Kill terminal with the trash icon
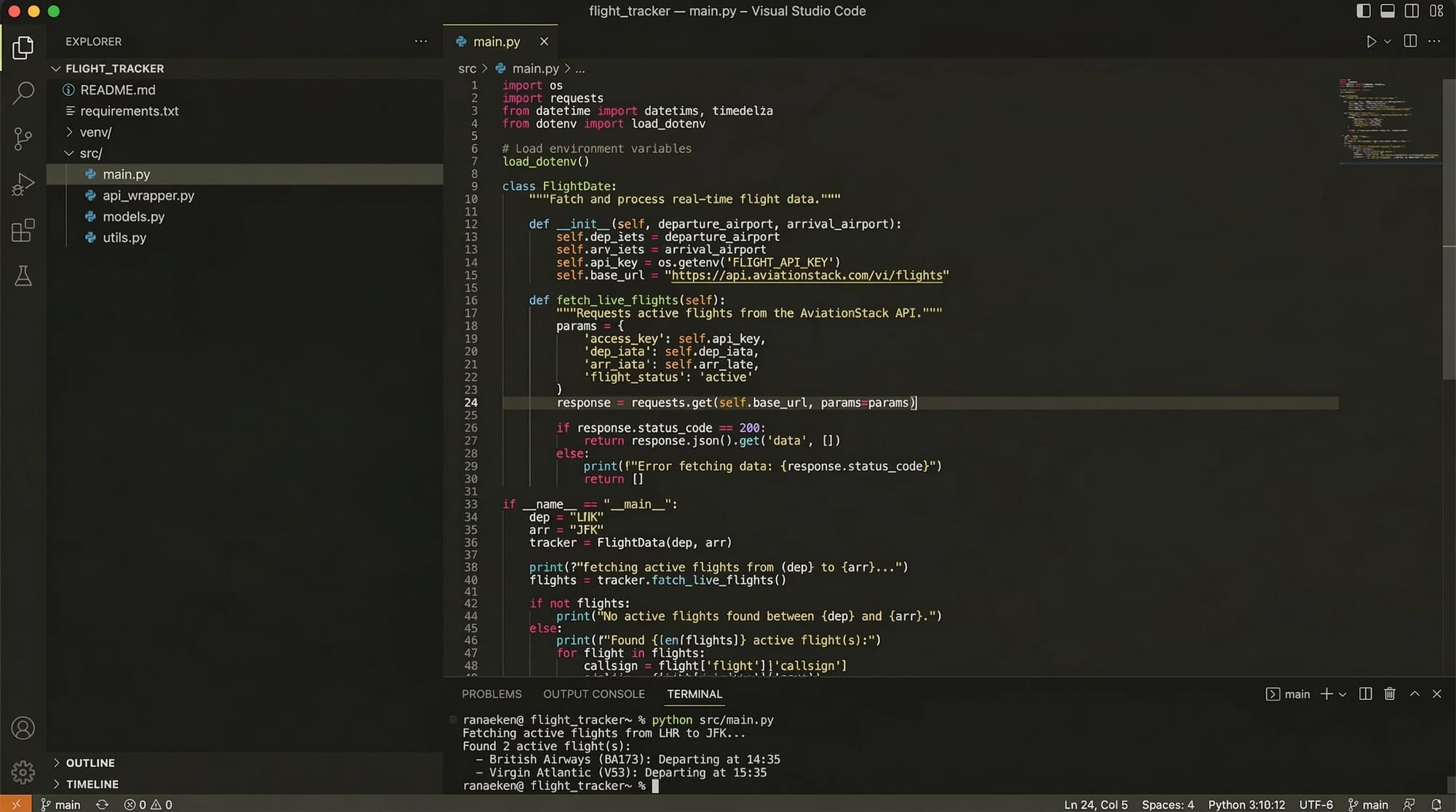1456x812 pixels. (x=1390, y=694)
